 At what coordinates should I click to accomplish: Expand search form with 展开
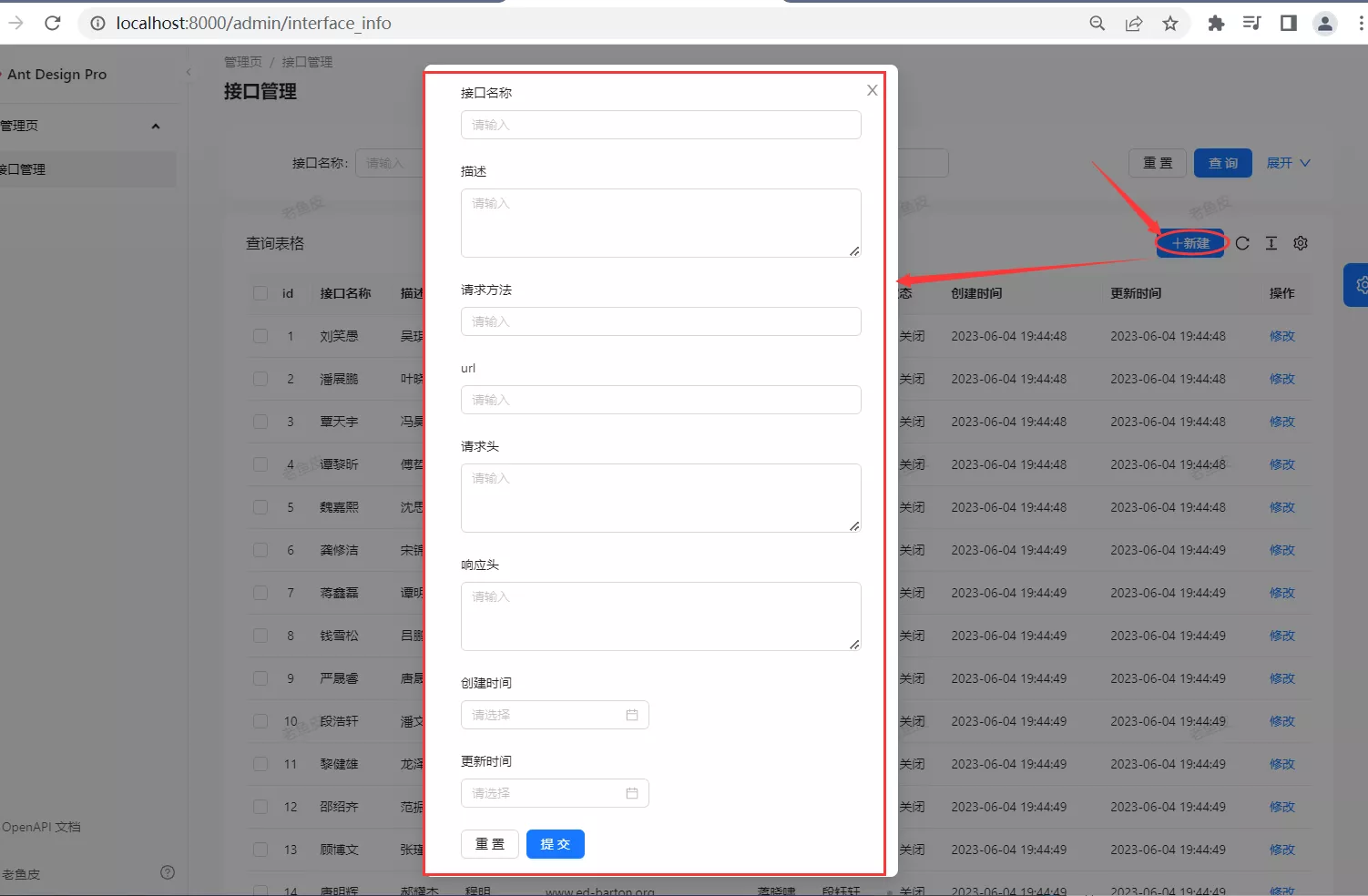tap(1288, 163)
